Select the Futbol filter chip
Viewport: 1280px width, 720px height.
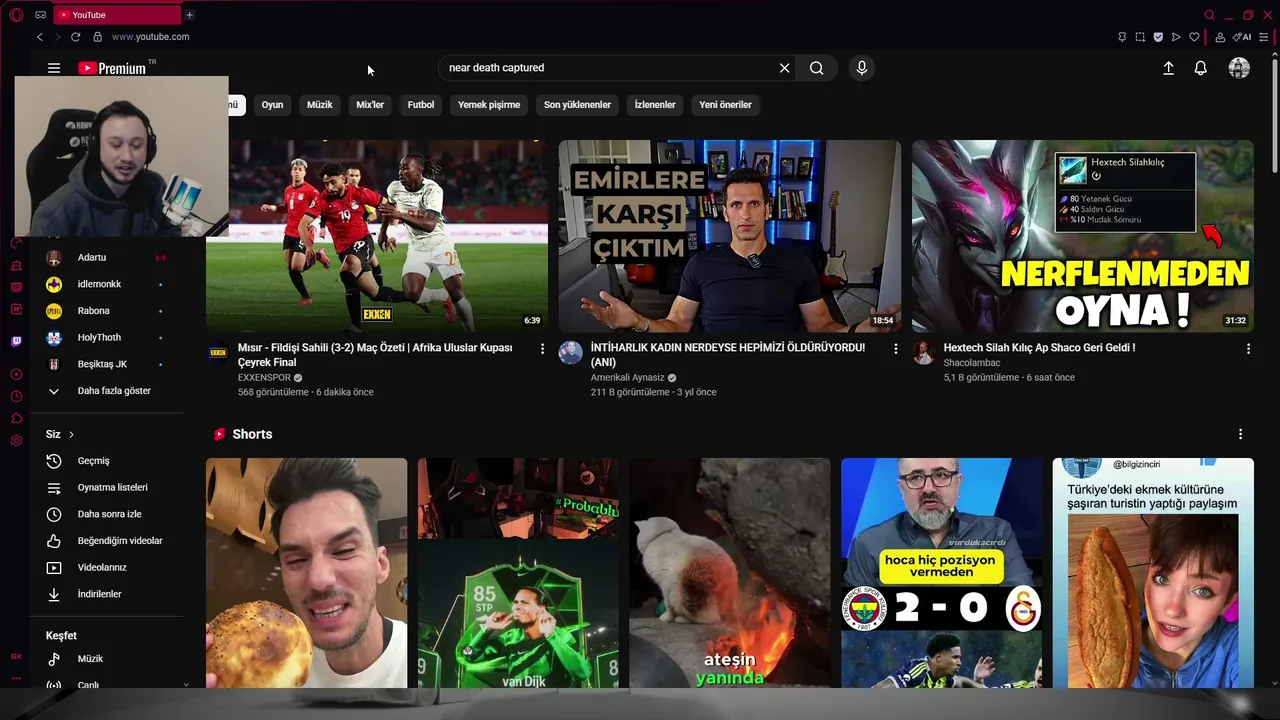tap(421, 105)
